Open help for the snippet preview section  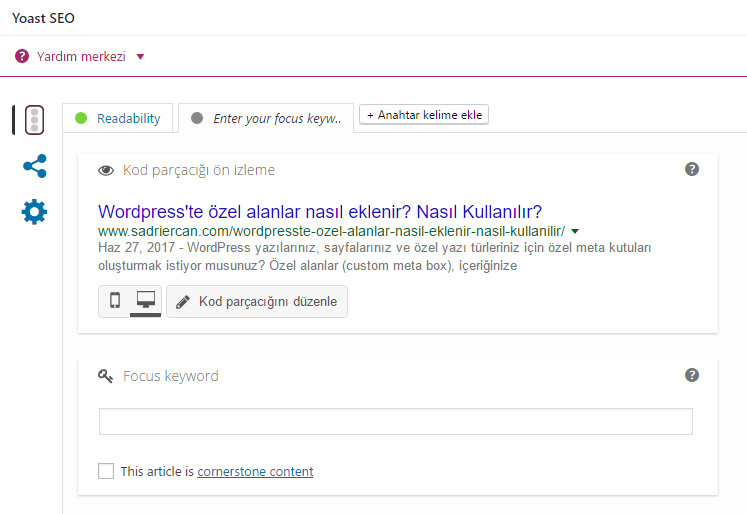692,169
